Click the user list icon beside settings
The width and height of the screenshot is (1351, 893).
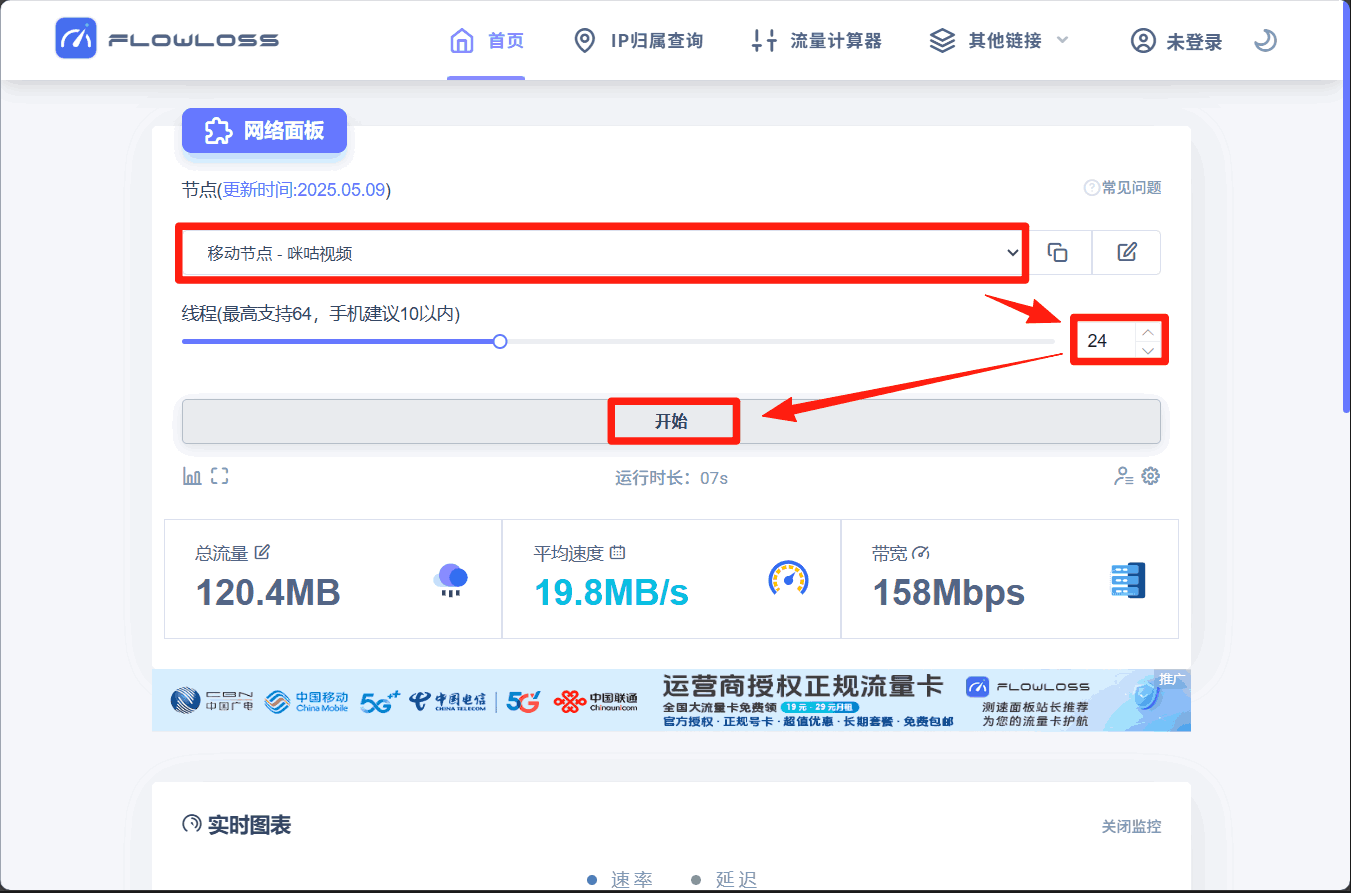[x=1123, y=476]
